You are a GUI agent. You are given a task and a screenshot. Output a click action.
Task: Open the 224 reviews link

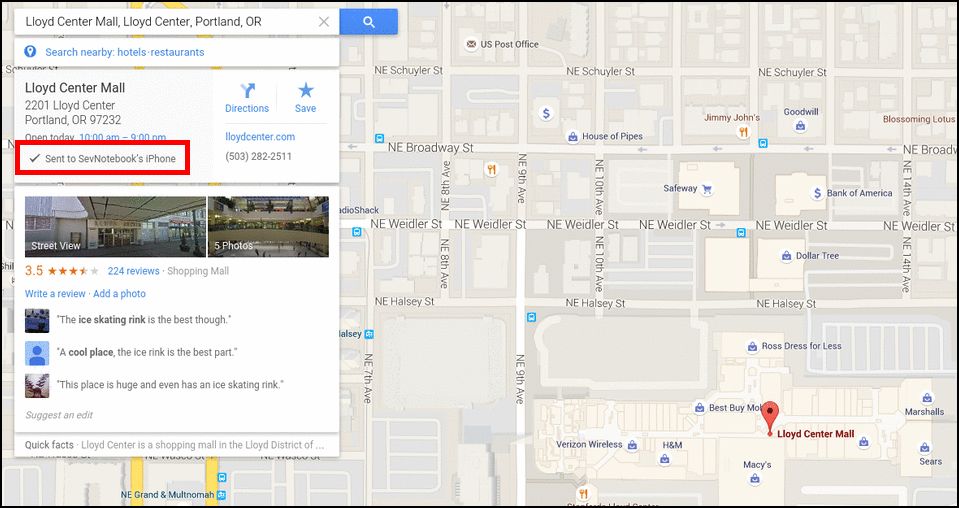133,271
